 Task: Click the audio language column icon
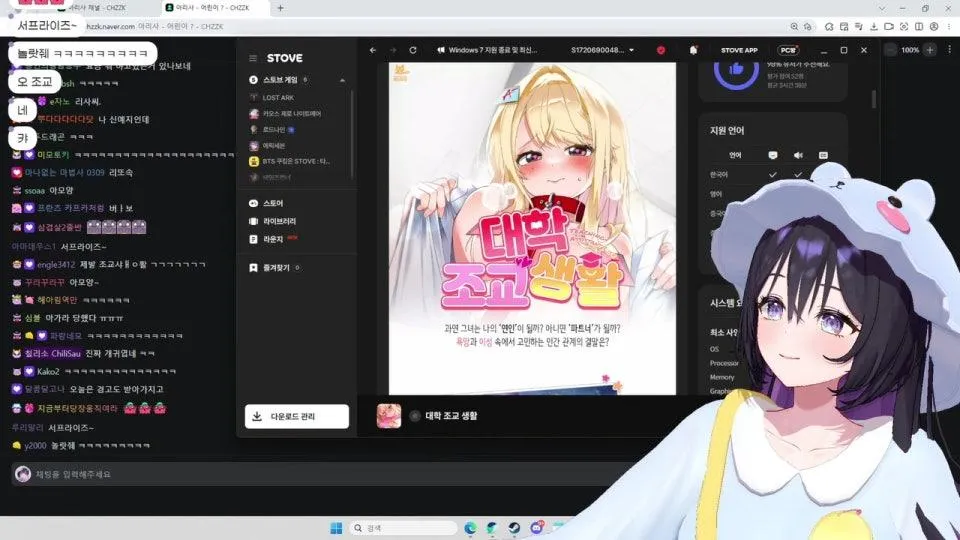[798, 156]
